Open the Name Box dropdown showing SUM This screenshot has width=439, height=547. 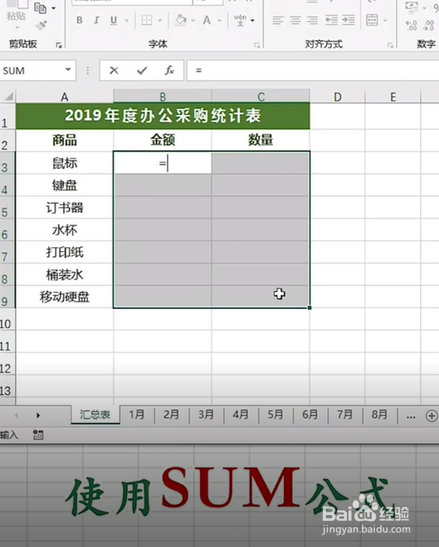point(68,70)
